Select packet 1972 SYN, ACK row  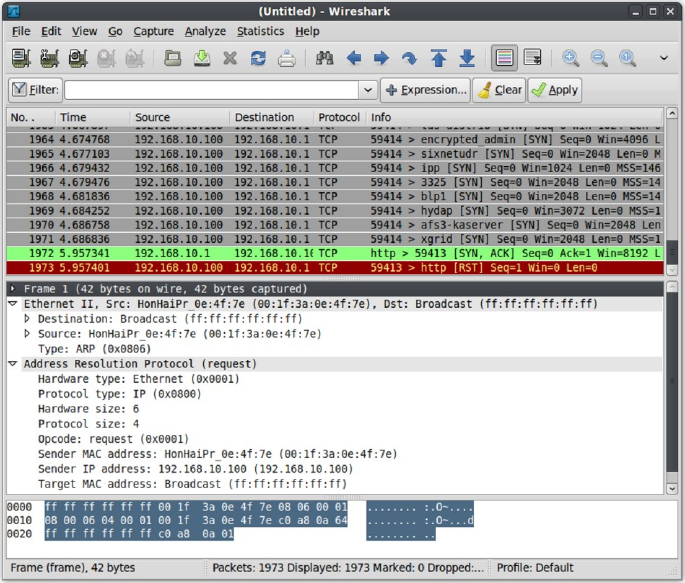tap(335, 253)
